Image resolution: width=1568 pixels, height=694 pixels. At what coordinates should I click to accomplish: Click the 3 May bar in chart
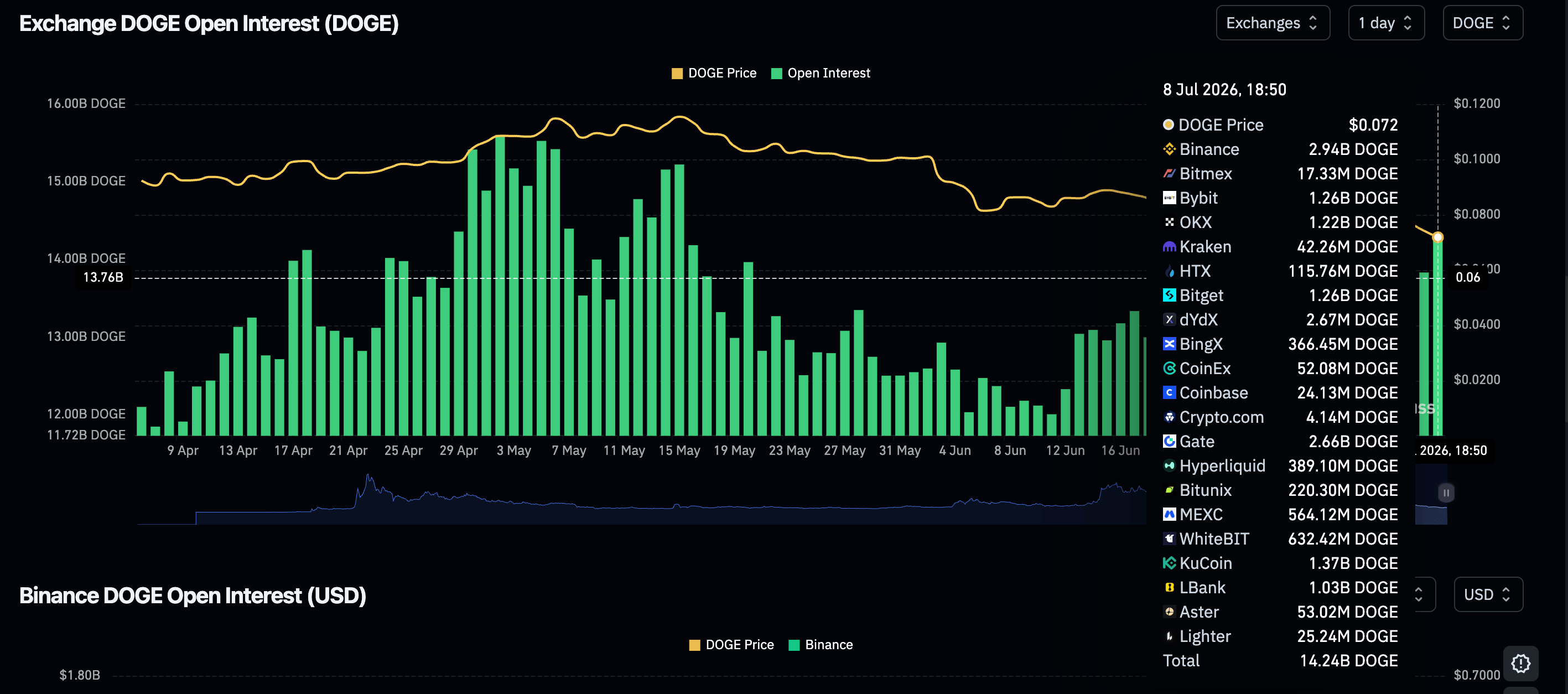[x=514, y=302]
